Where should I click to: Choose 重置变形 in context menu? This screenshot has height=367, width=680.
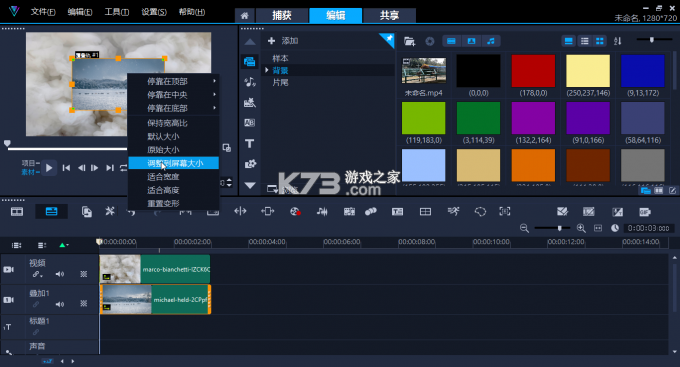coord(173,203)
